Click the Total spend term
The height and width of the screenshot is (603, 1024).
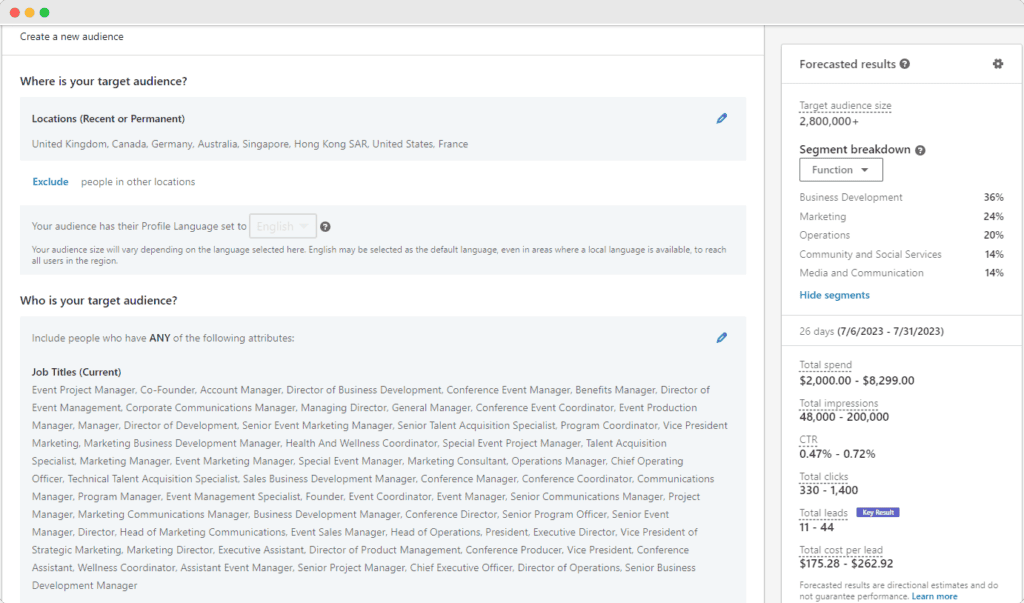(824, 364)
